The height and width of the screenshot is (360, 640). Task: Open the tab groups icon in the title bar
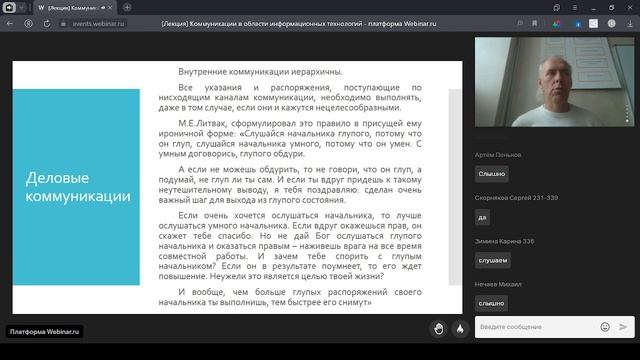point(556,7)
